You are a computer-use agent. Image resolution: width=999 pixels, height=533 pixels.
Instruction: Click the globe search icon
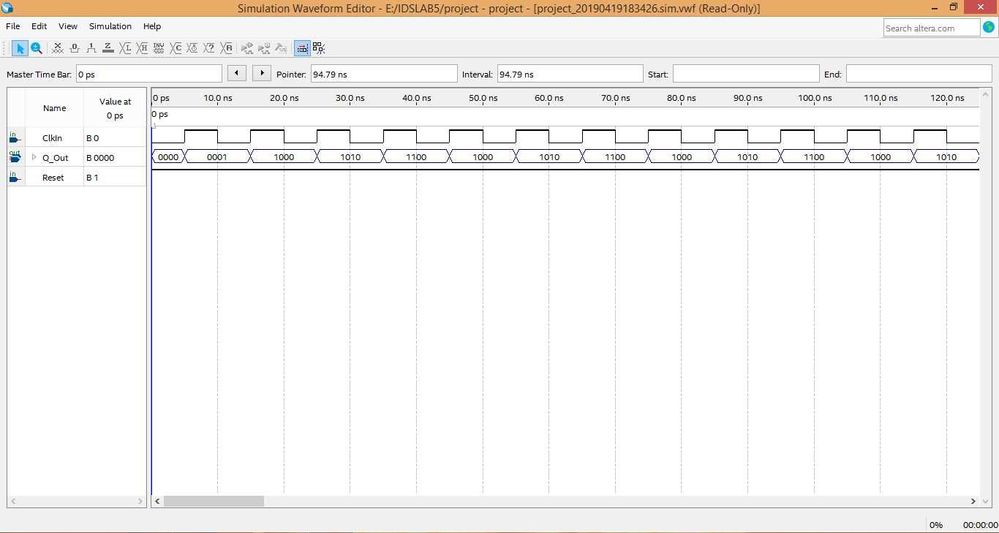pos(988,28)
